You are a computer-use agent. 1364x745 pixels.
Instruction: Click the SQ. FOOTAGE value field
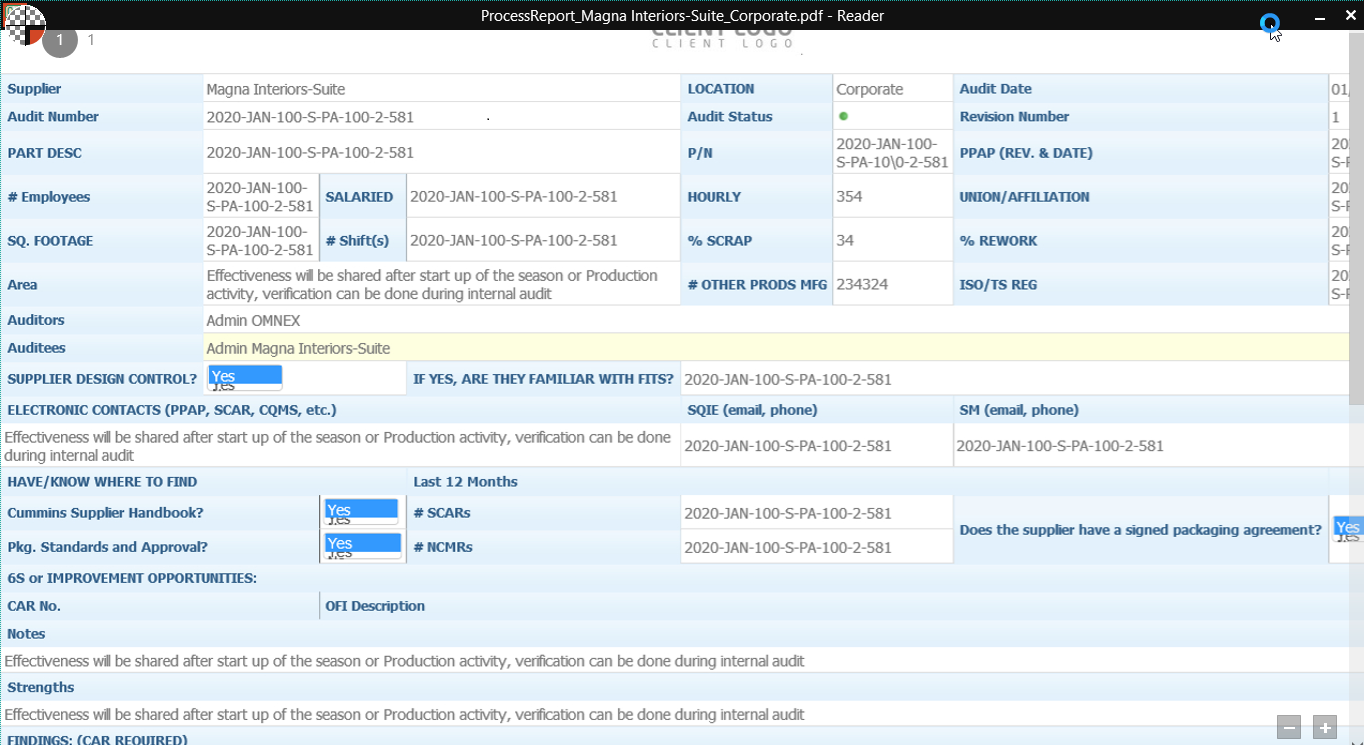pyautogui.click(x=260, y=241)
